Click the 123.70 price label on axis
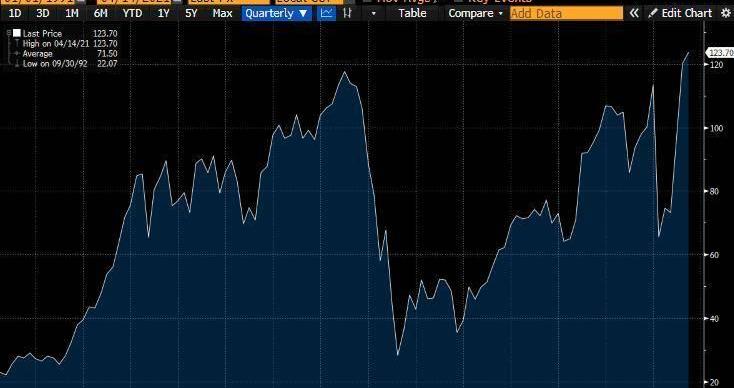This screenshot has height=388, width=734. 719,52
